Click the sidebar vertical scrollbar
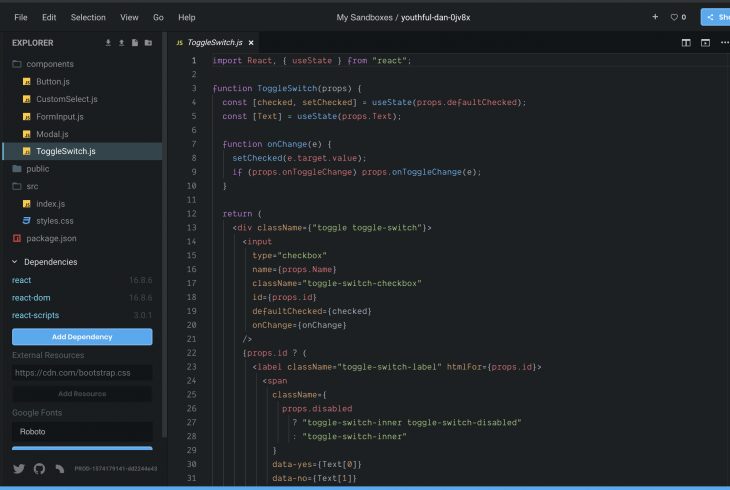This screenshot has height=490, width=730. pyautogui.click(x=164, y=235)
